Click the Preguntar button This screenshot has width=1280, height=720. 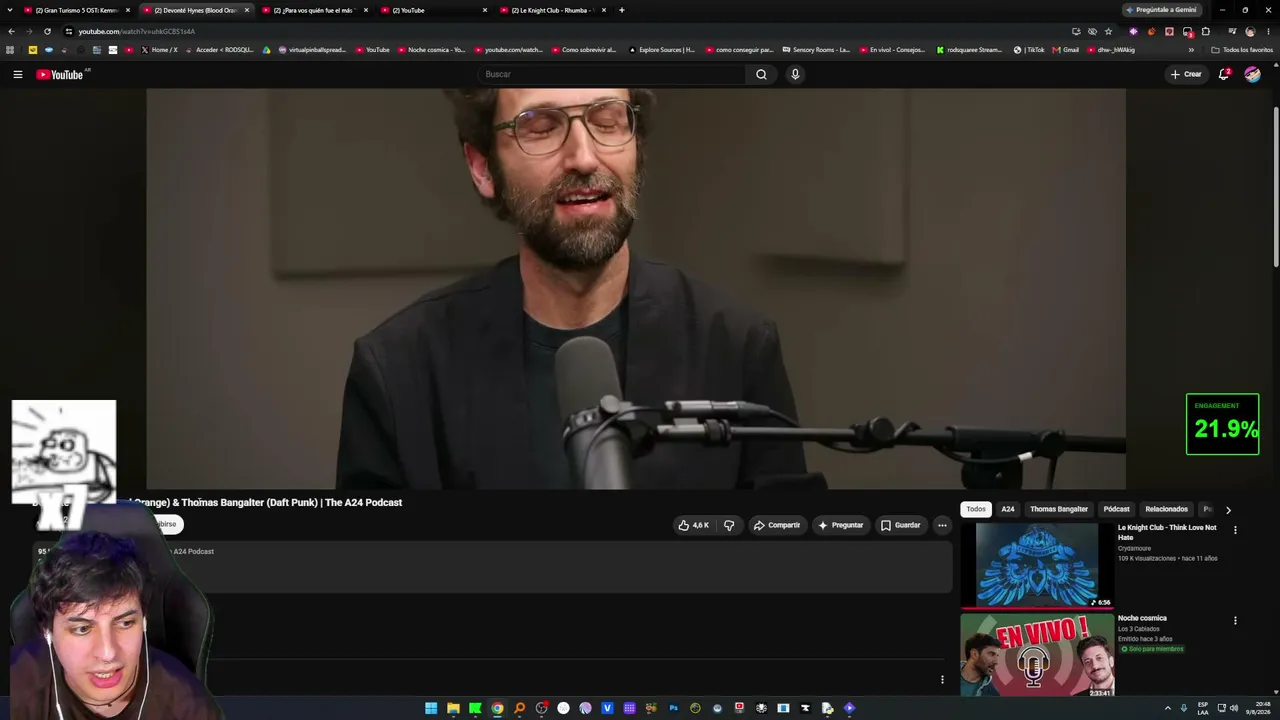tap(840, 525)
